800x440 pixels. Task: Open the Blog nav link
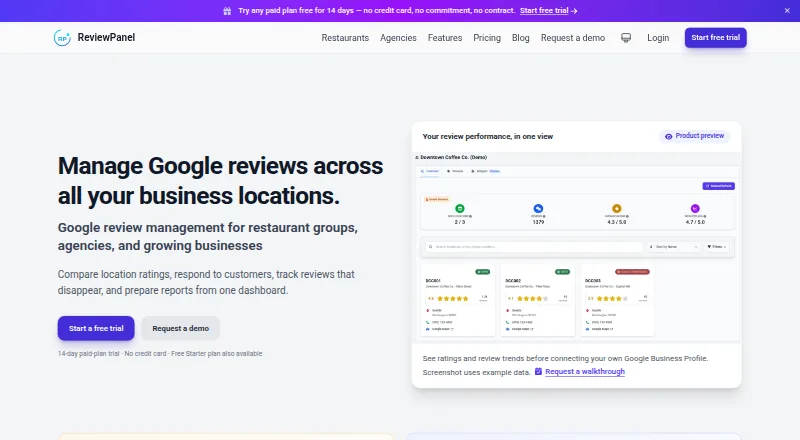click(520, 38)
